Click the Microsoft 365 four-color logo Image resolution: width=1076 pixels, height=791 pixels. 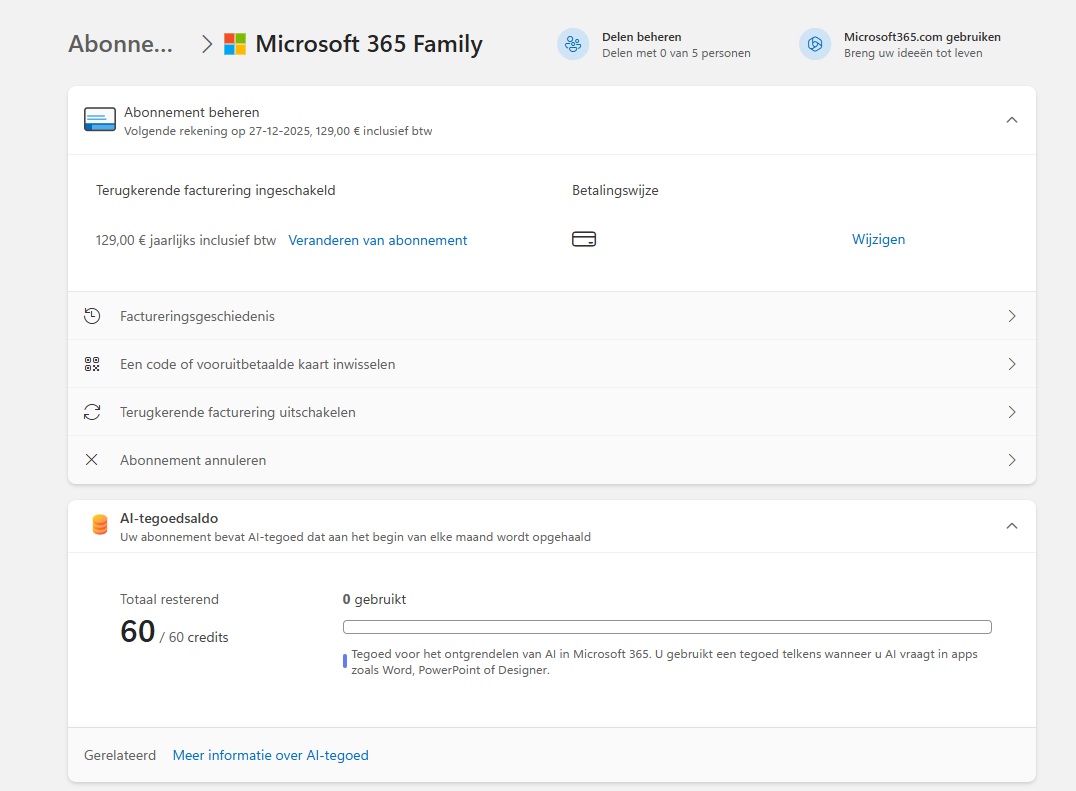click(x=235, y=44)
